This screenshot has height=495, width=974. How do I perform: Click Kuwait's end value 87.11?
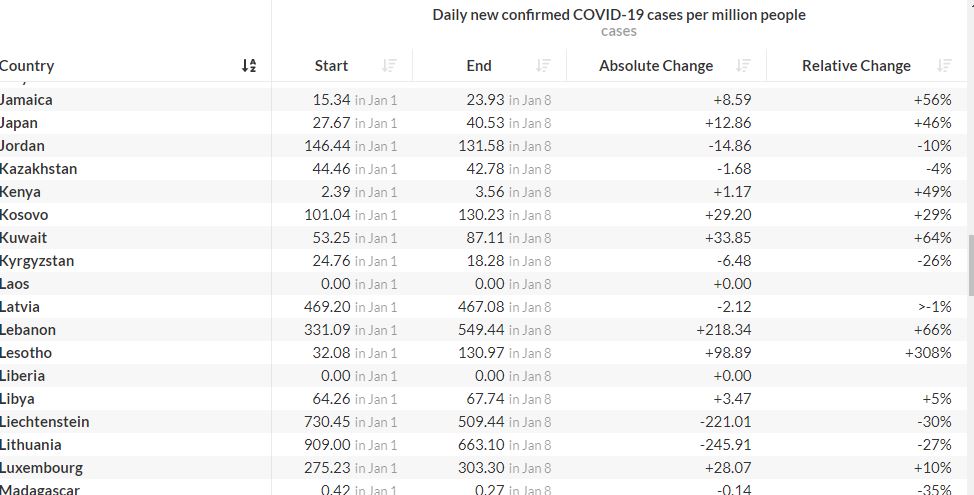[485, 237]
